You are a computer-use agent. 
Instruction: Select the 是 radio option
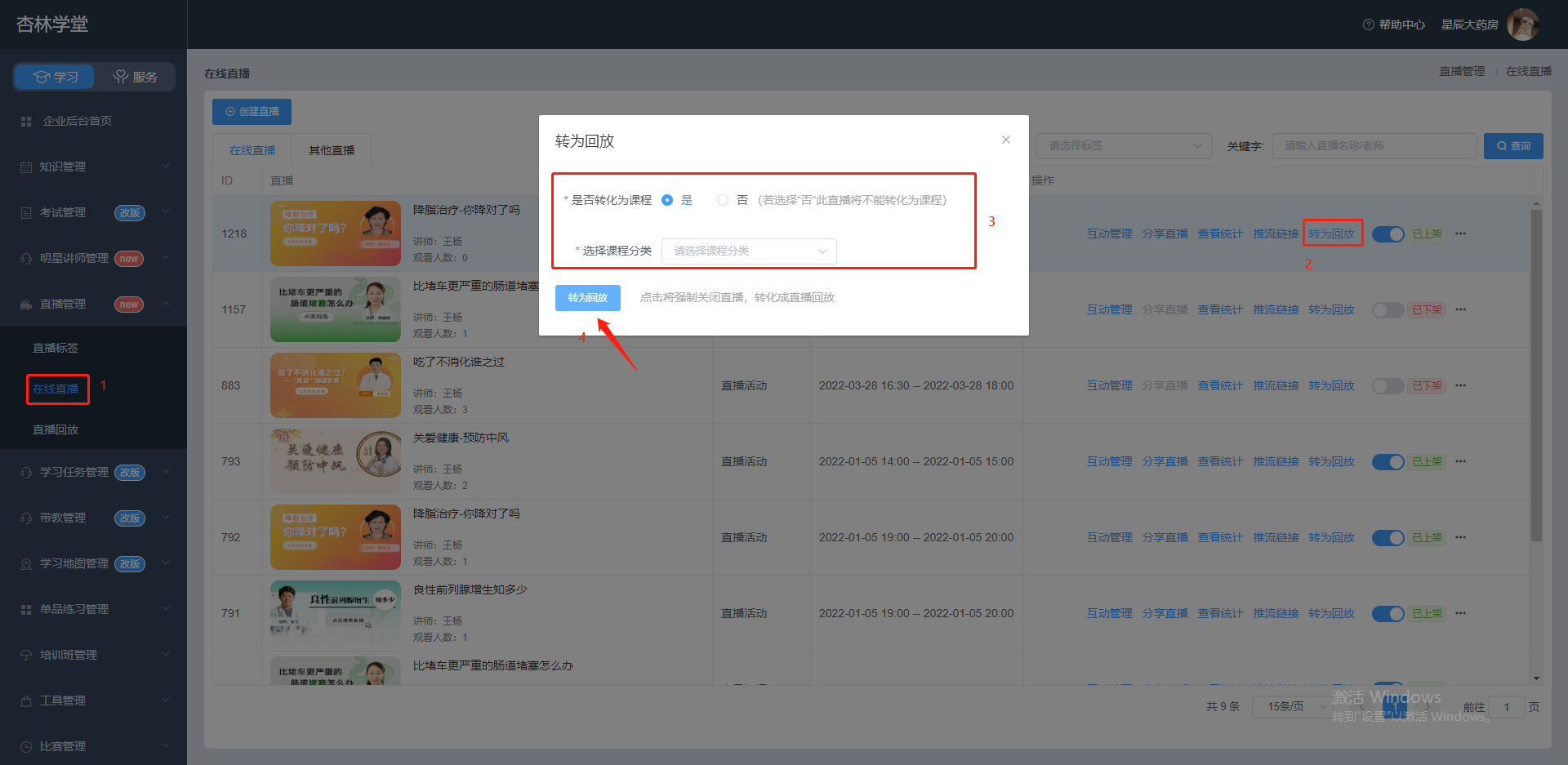point(667,200)
